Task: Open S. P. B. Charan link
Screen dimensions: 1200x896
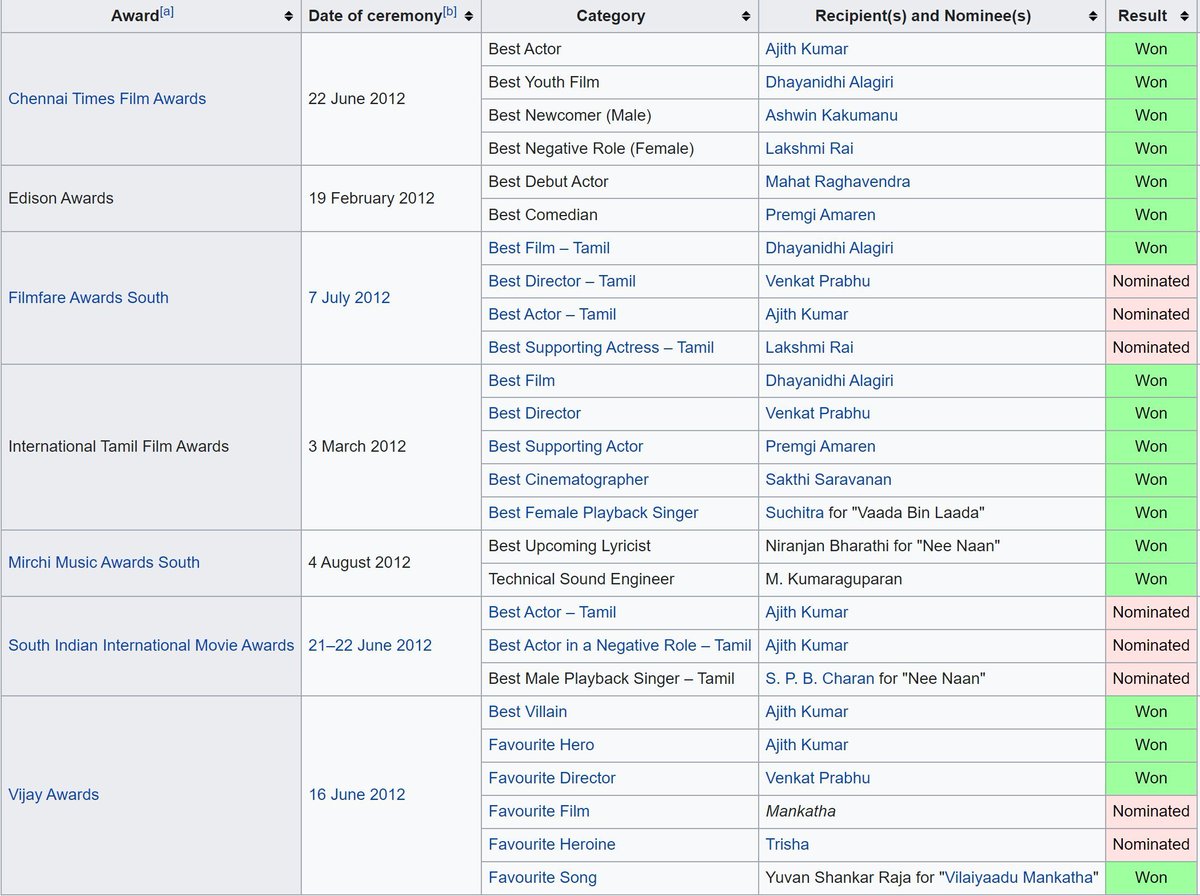Action: coord(820,678)
